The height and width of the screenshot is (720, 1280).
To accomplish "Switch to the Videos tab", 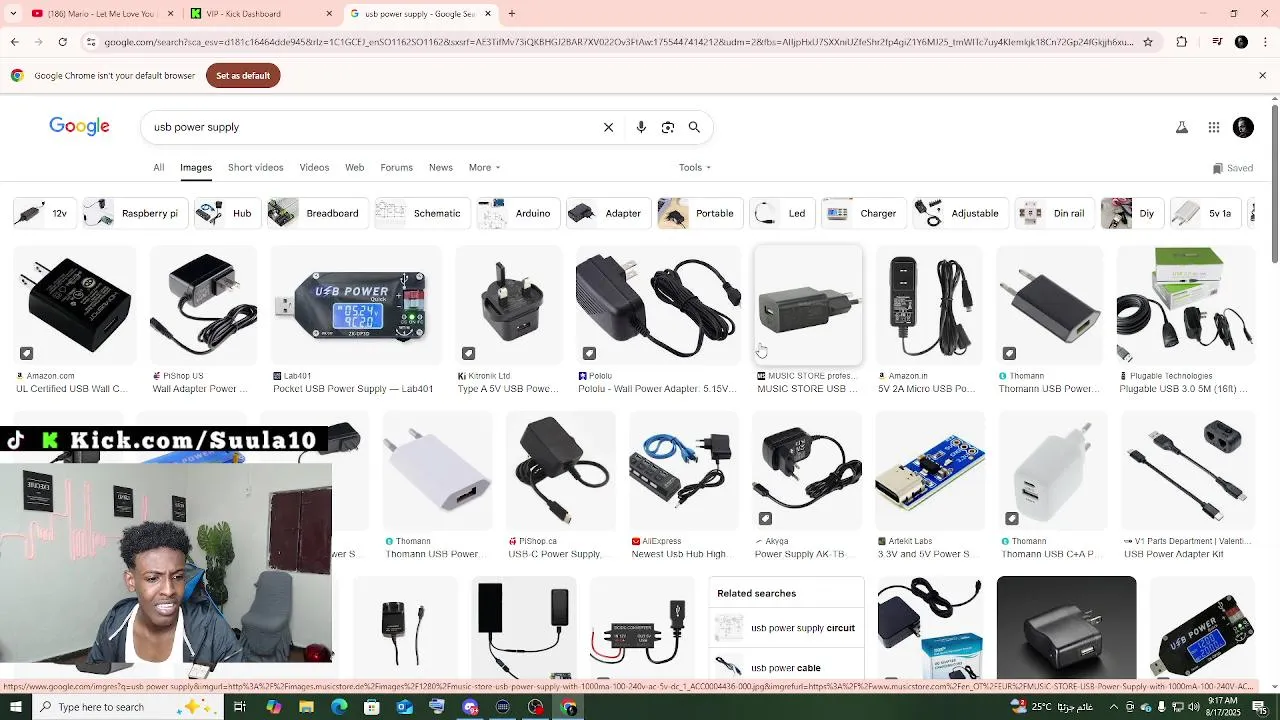I will [314, 167].
